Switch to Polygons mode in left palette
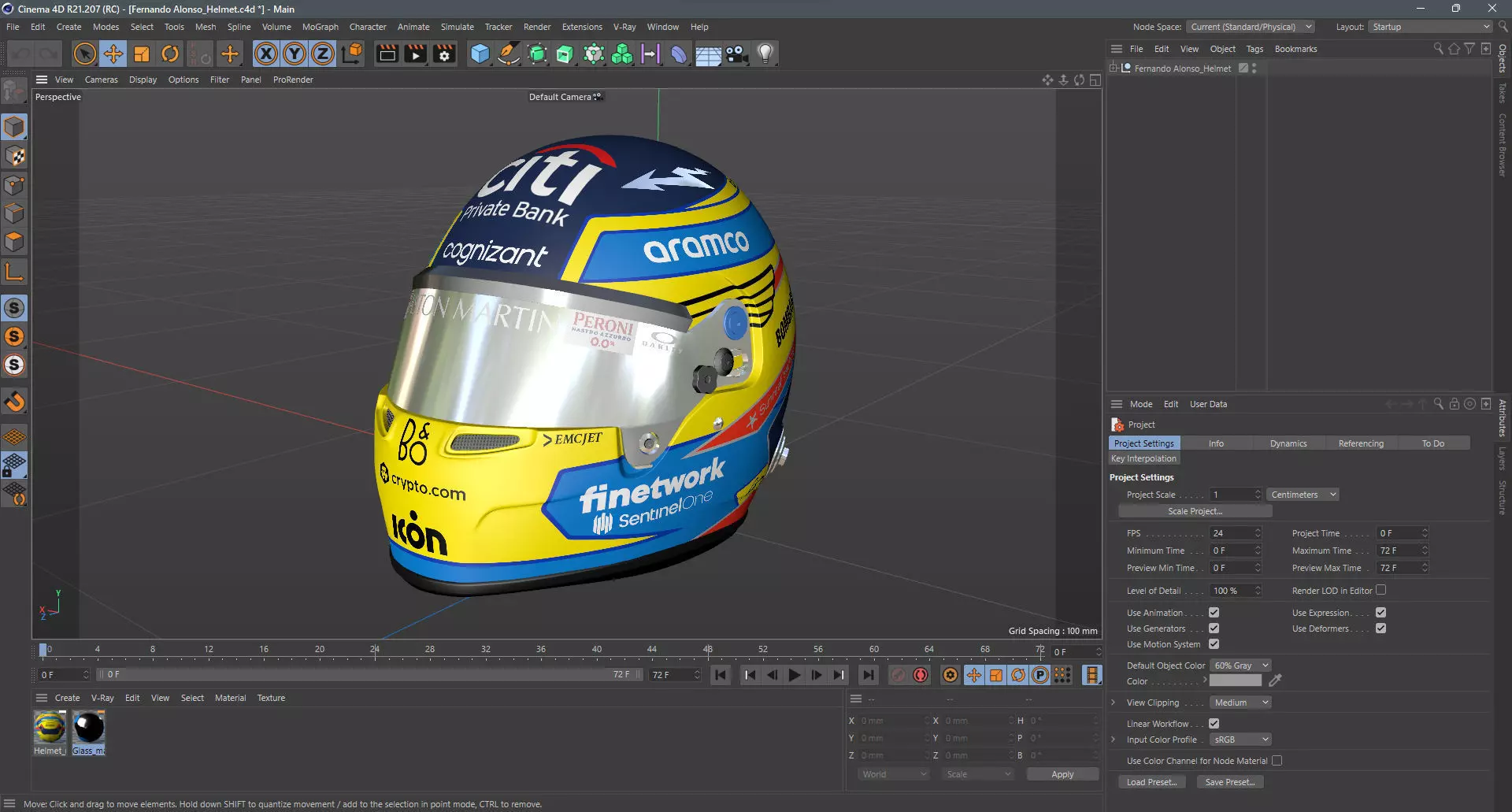 (14, 242)
